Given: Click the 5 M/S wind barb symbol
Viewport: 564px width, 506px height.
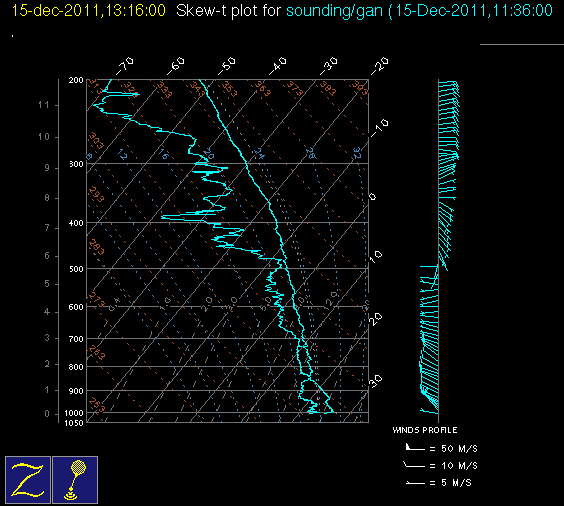Looking at the screenshot, I should pyautogui.click(x=415, y=482).
